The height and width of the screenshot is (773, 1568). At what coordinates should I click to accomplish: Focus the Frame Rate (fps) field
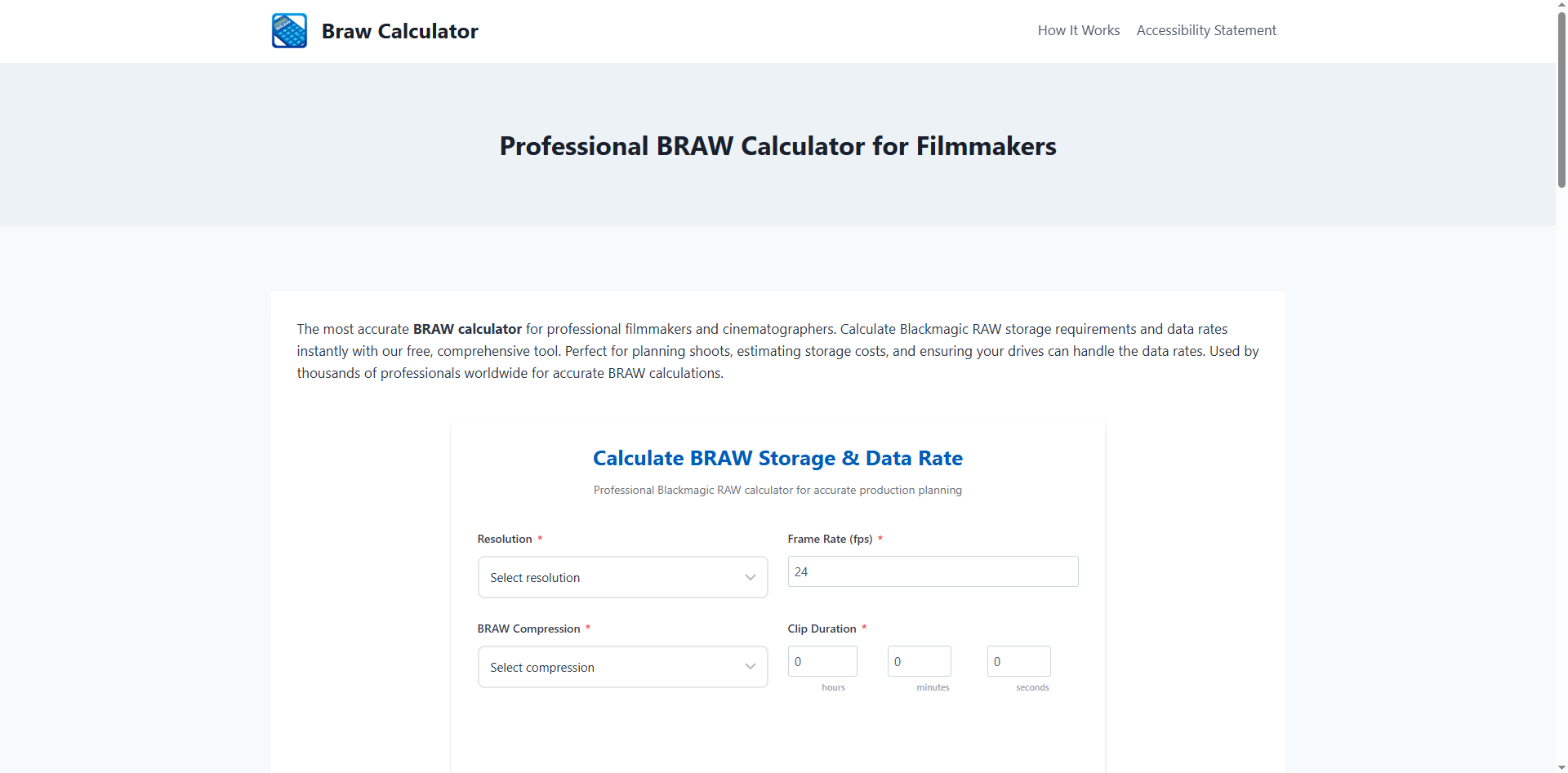click(933, 571)
